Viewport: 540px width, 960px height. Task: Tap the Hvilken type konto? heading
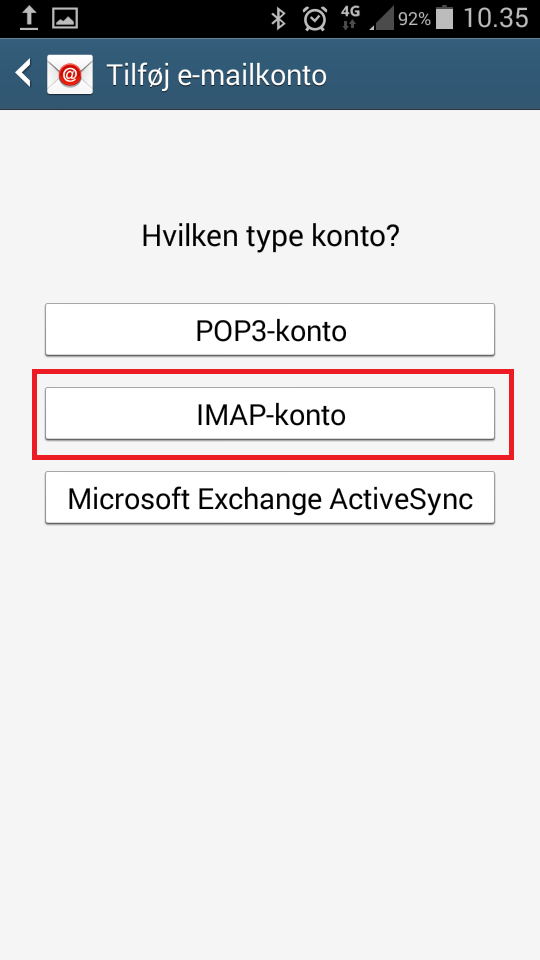pos(270,236)
